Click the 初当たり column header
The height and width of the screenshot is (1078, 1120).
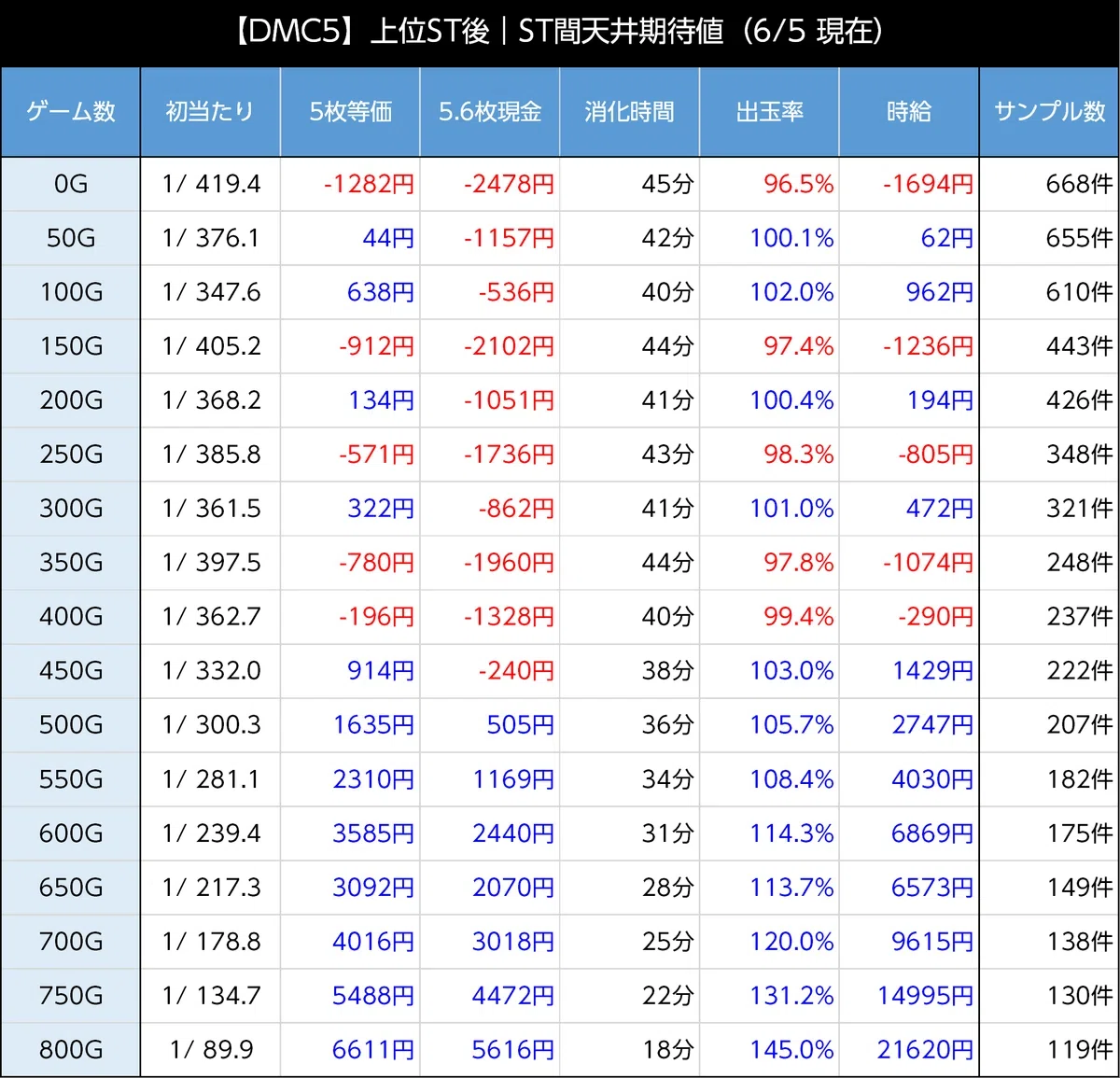[210, 112]
